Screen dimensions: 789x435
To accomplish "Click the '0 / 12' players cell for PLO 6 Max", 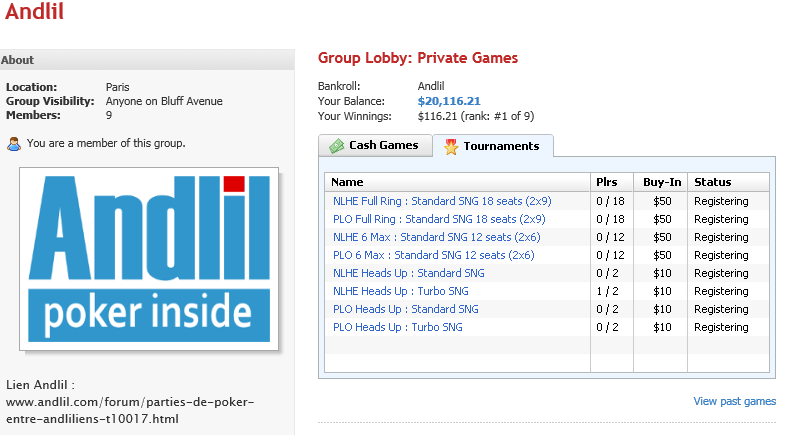I will [x=610, y=255].
